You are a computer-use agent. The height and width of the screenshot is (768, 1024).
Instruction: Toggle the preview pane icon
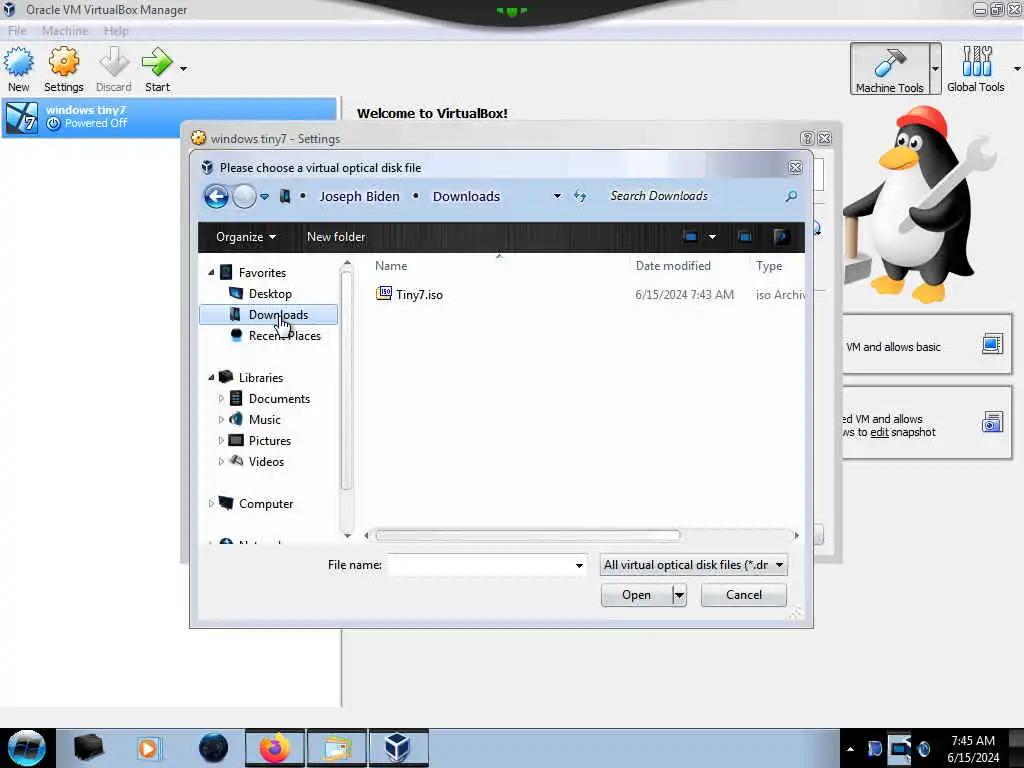click(745, 237)
